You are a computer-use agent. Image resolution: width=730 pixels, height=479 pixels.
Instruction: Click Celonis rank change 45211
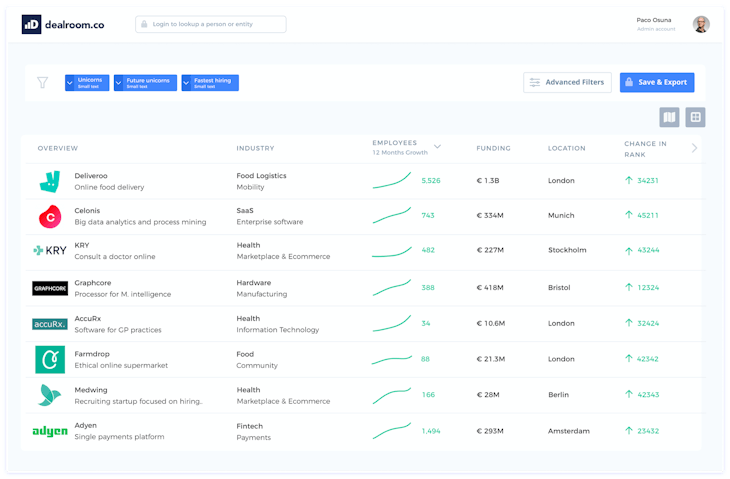pos(648,216)
